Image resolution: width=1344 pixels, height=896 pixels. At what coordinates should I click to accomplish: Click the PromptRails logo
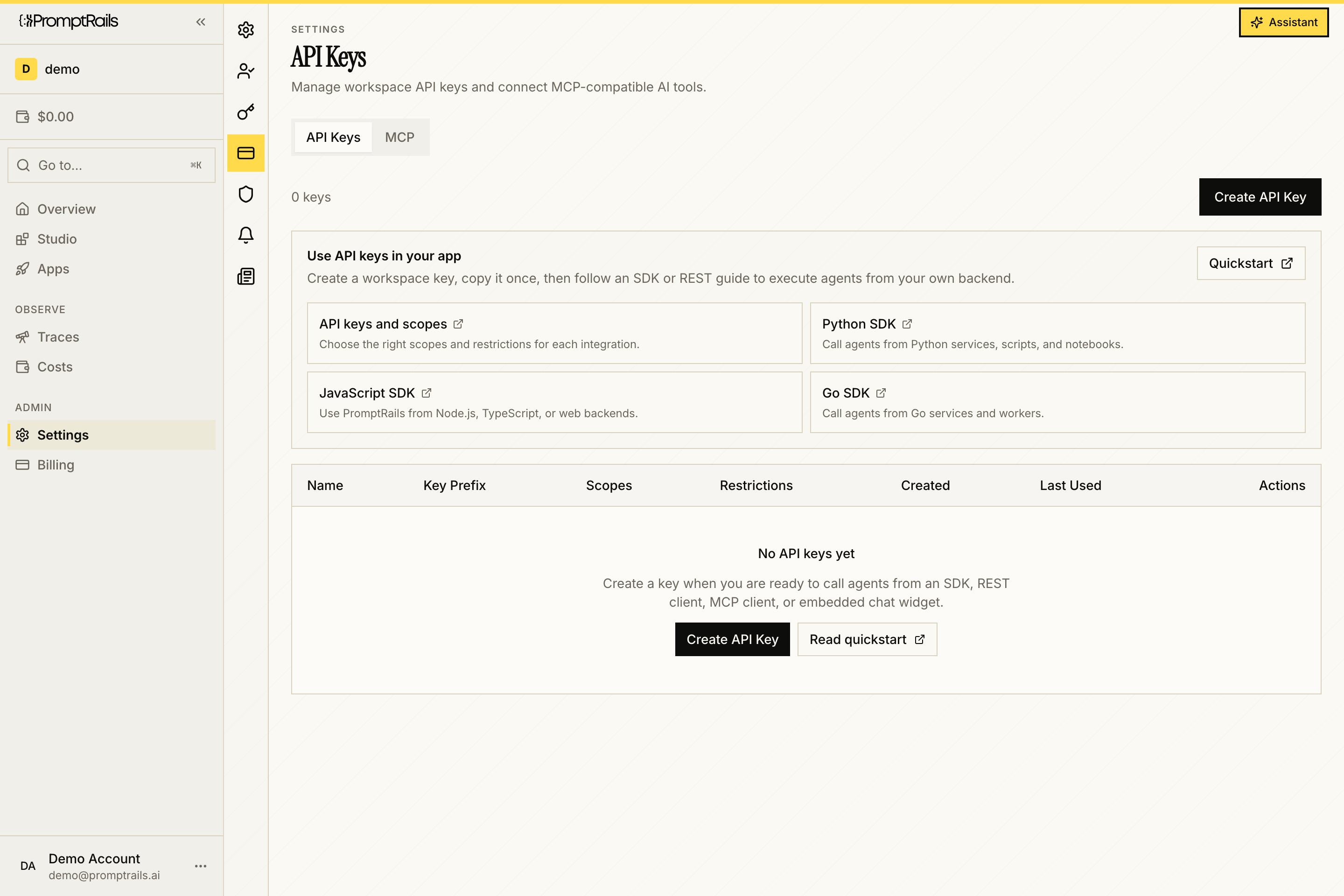(x=69, y=22)
